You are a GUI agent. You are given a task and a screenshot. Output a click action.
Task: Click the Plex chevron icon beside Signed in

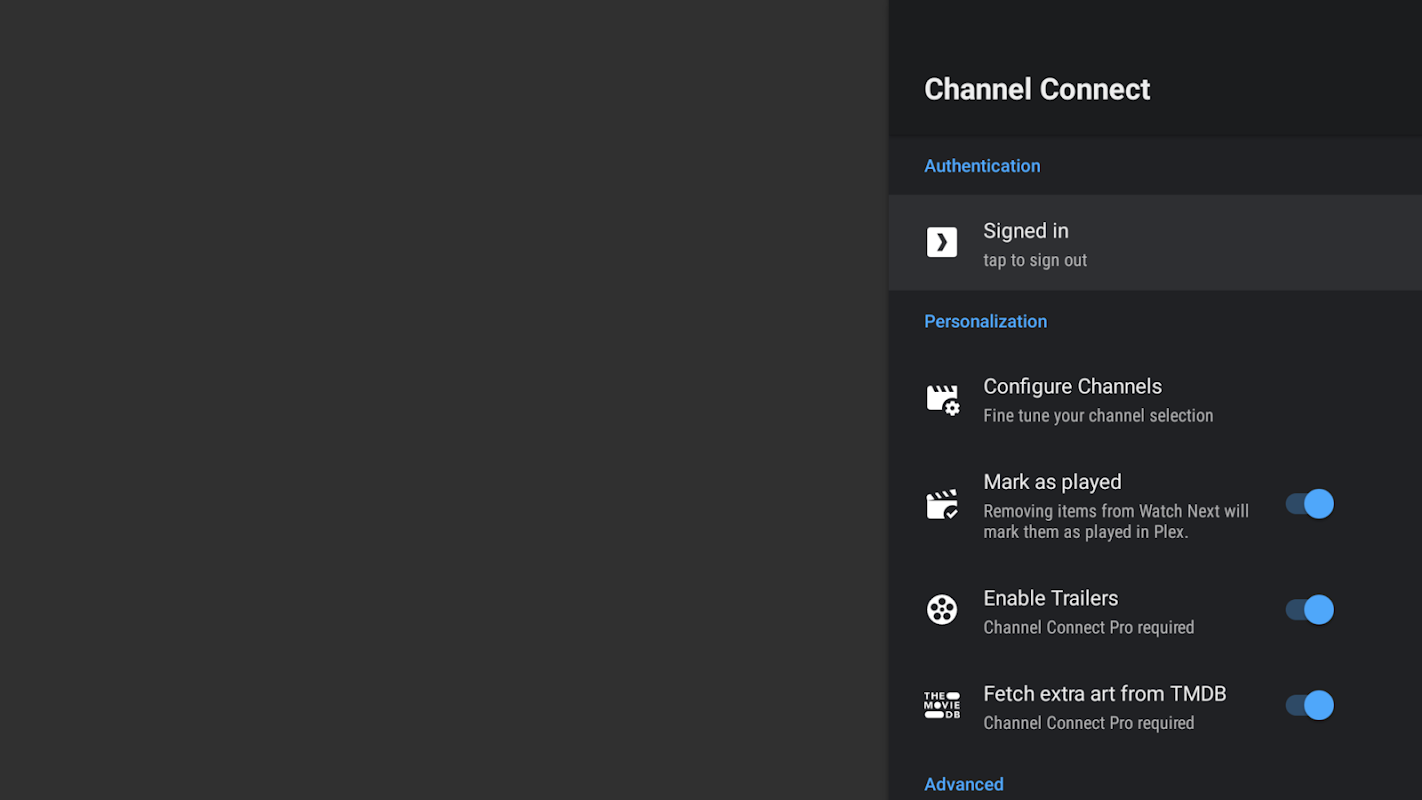pyautogui.click(x=942, y=242)
